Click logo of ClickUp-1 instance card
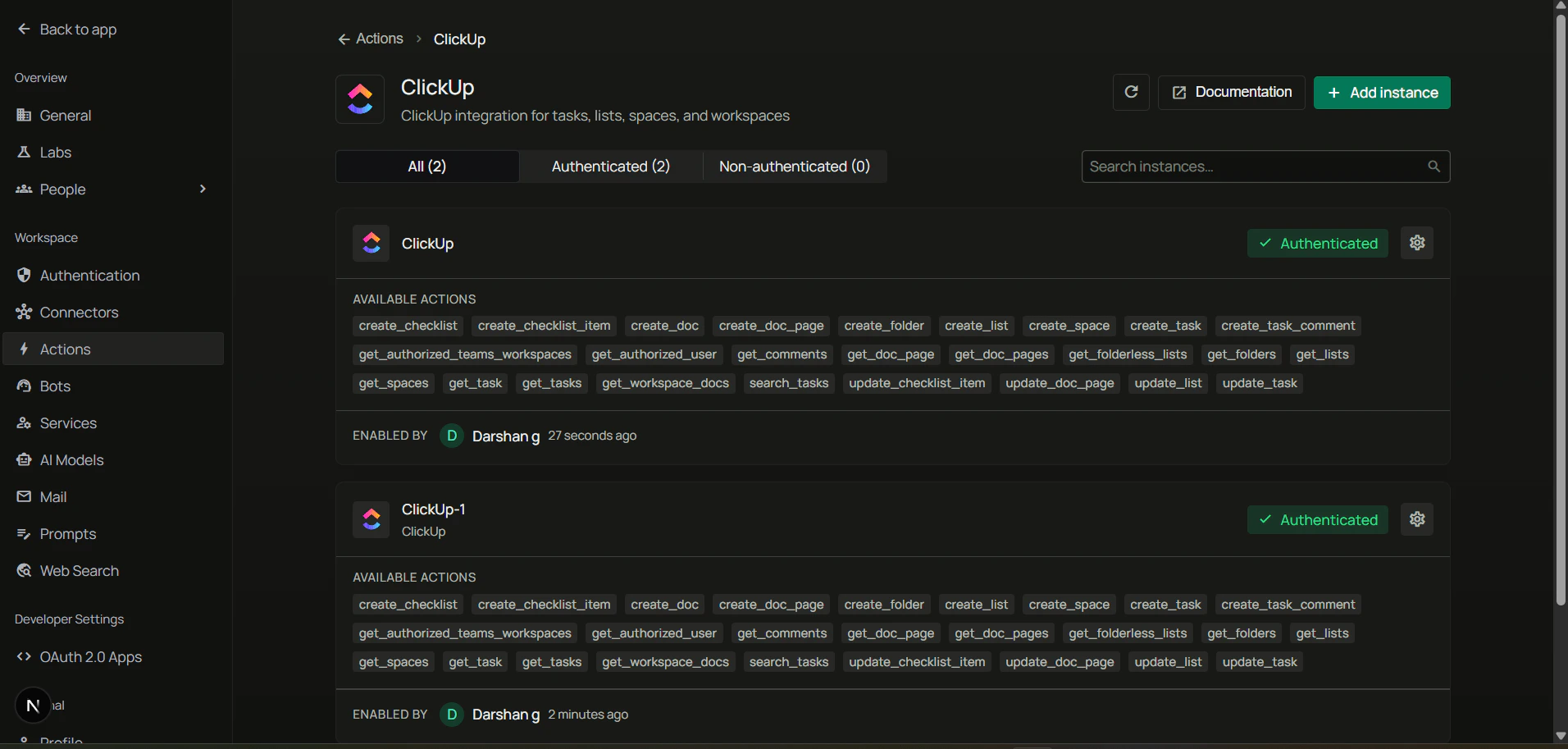 [x=371, y=519]
